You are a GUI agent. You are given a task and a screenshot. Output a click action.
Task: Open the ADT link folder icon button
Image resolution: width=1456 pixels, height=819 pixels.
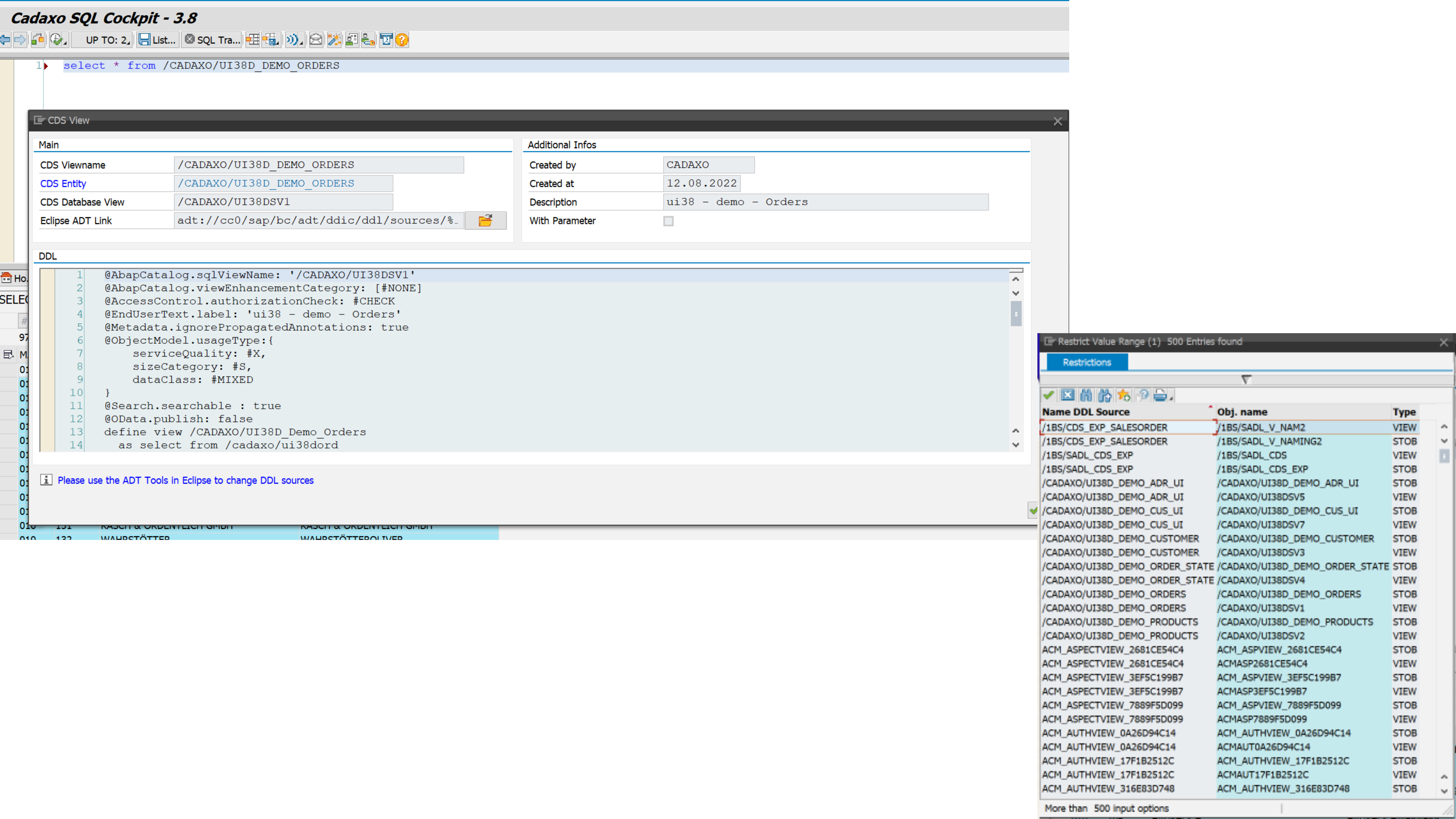485,220
